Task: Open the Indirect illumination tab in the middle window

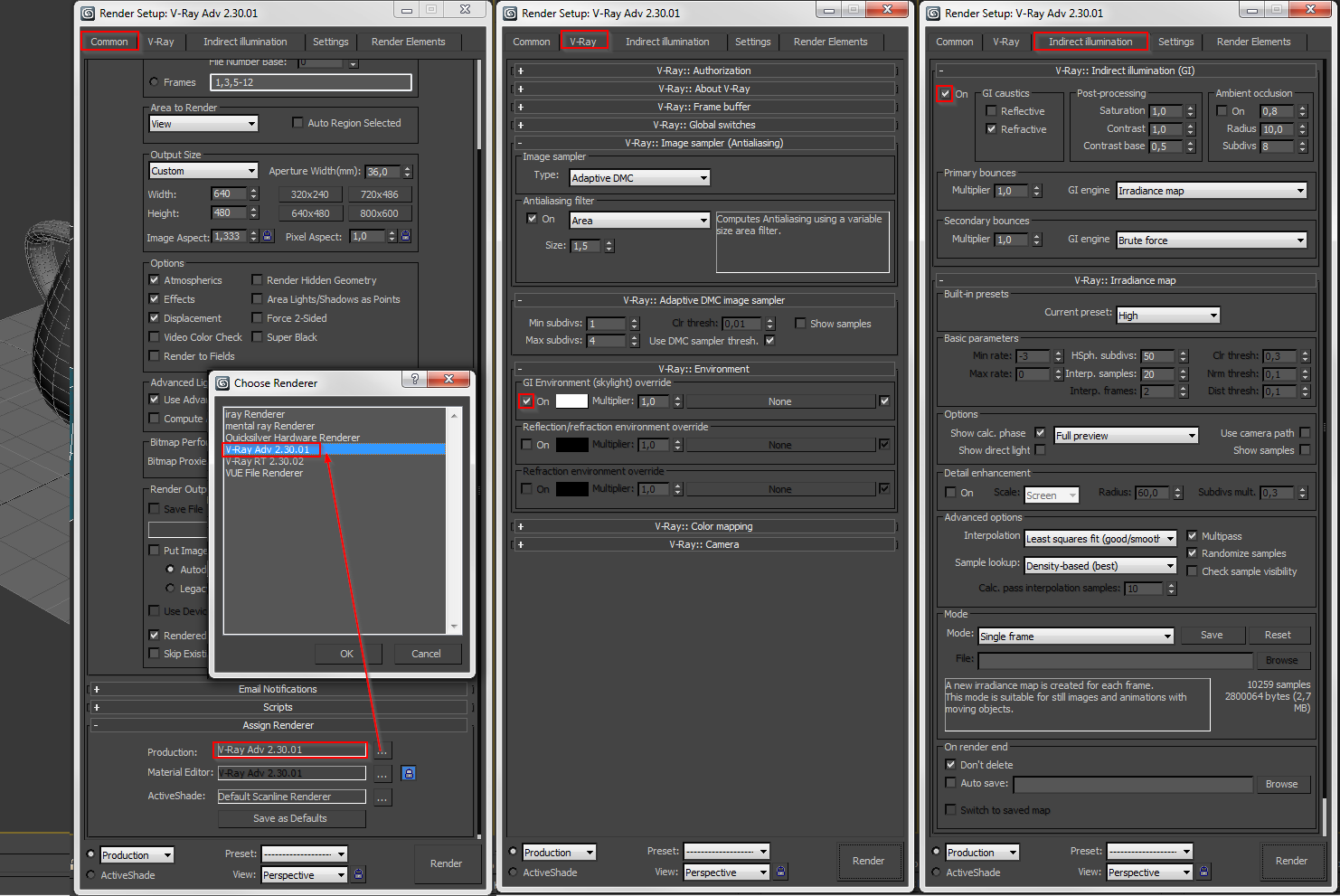Action: point(667,42)
